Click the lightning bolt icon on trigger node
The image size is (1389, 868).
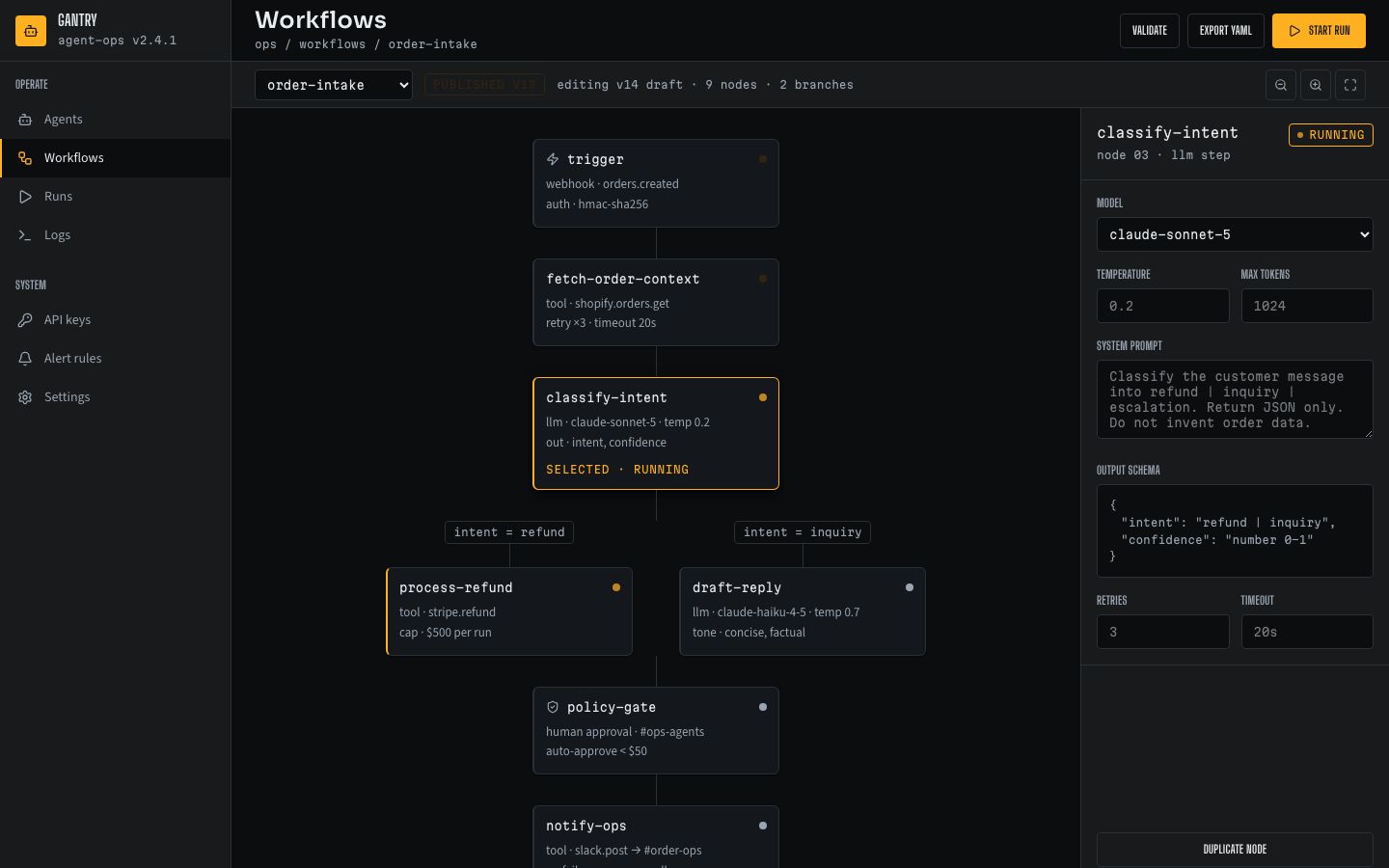(553, 159)
